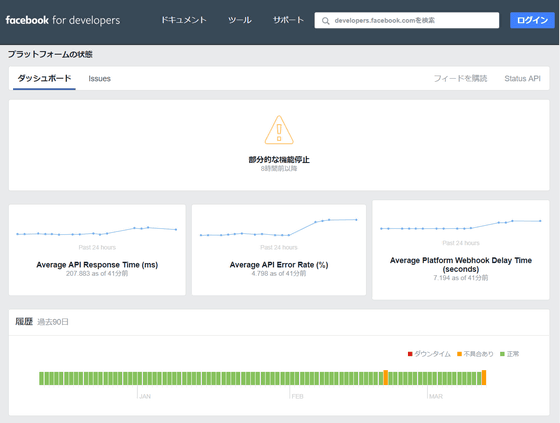Click the 過去90日 label
Image resolution: width=560 pixels, height=423 pixels.
click(x=53, y=322)
